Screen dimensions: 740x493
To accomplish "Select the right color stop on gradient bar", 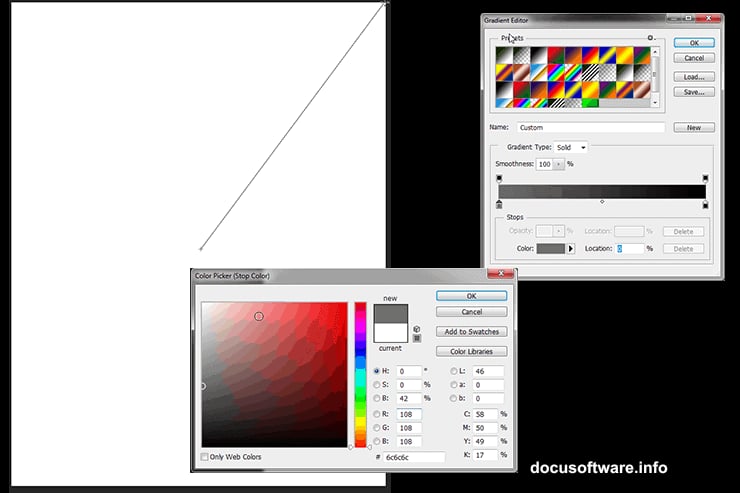I will tap(705, 203).
